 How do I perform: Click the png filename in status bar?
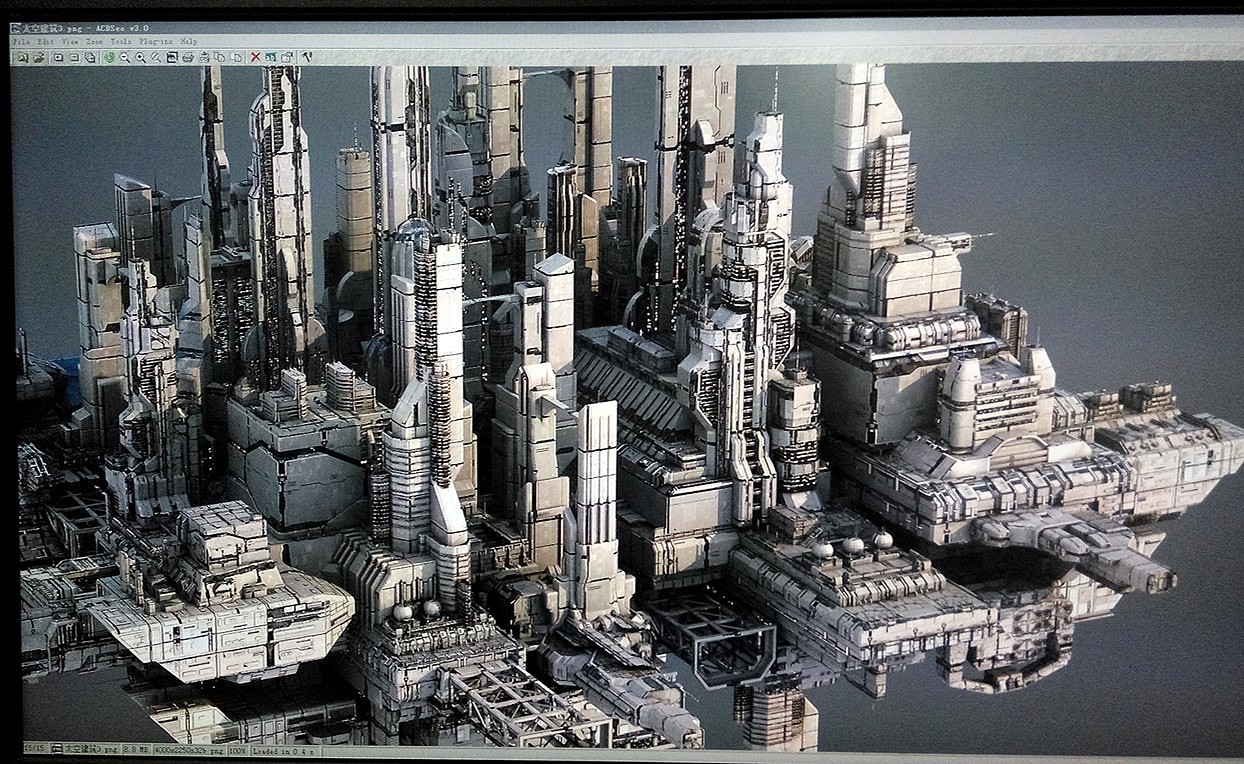click(x=93, y=748)
